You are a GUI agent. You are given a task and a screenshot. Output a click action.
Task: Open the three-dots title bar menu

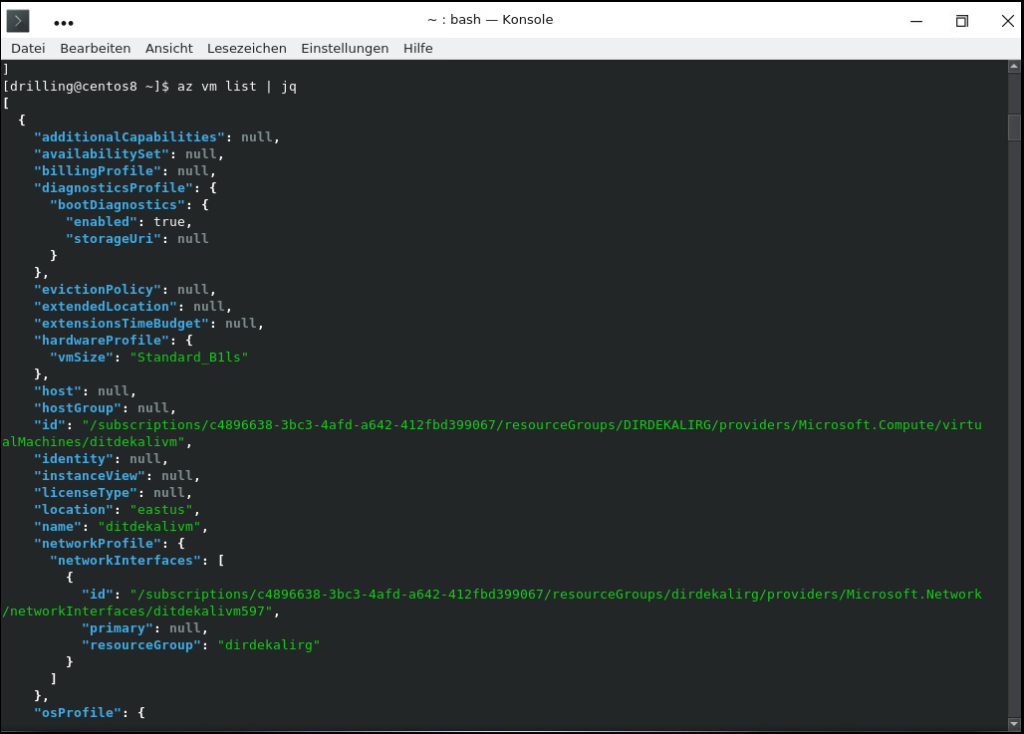(63, 23)
